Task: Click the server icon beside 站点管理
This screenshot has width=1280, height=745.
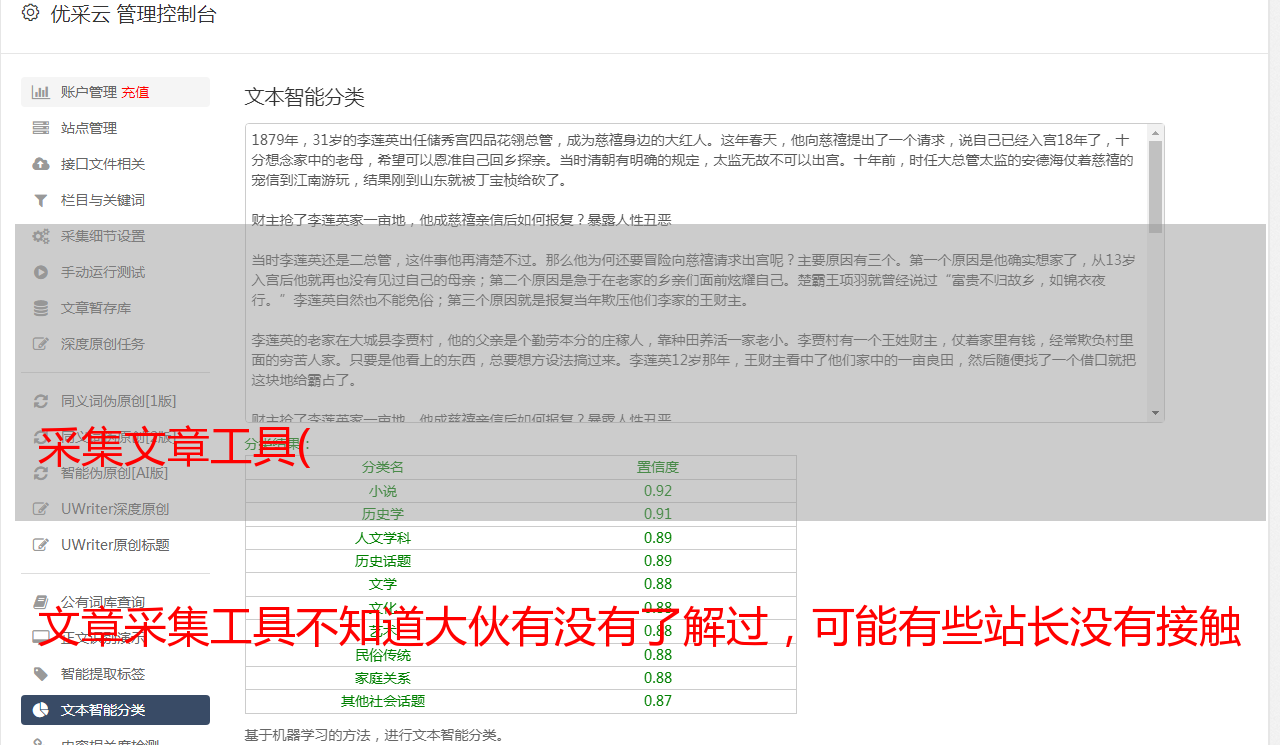Action: 41,128
